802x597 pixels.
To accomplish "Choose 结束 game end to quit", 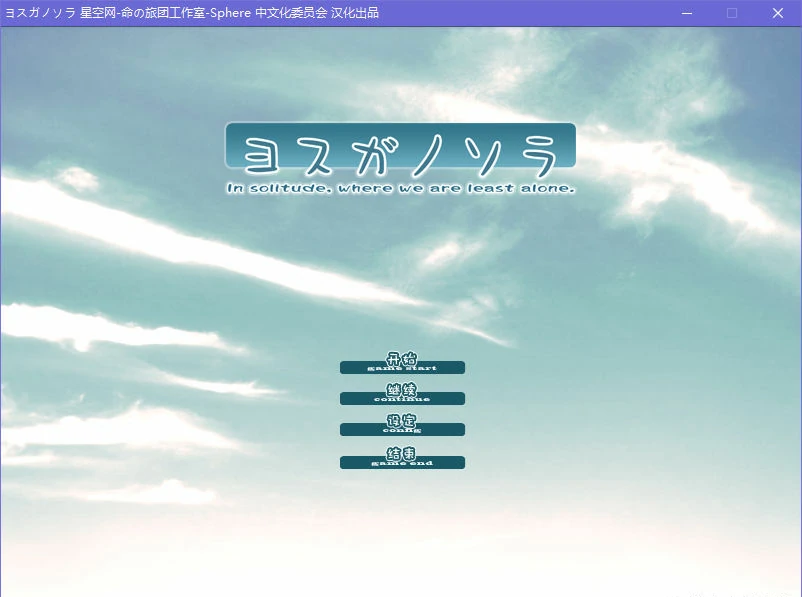I will click(402, 458).
